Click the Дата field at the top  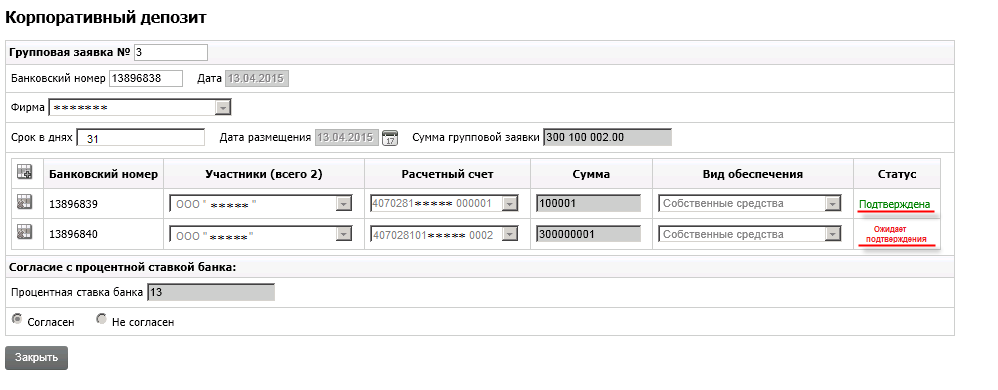click(x=257, y=78)
